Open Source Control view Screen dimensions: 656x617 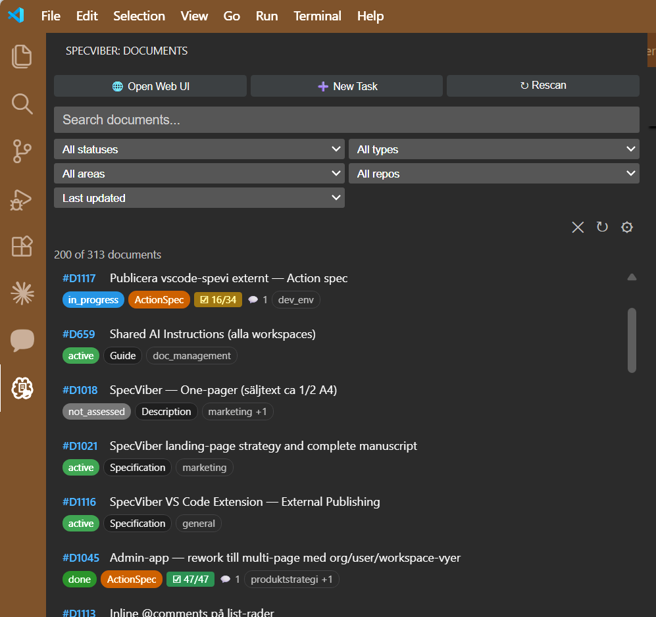[x=22, y=151]
